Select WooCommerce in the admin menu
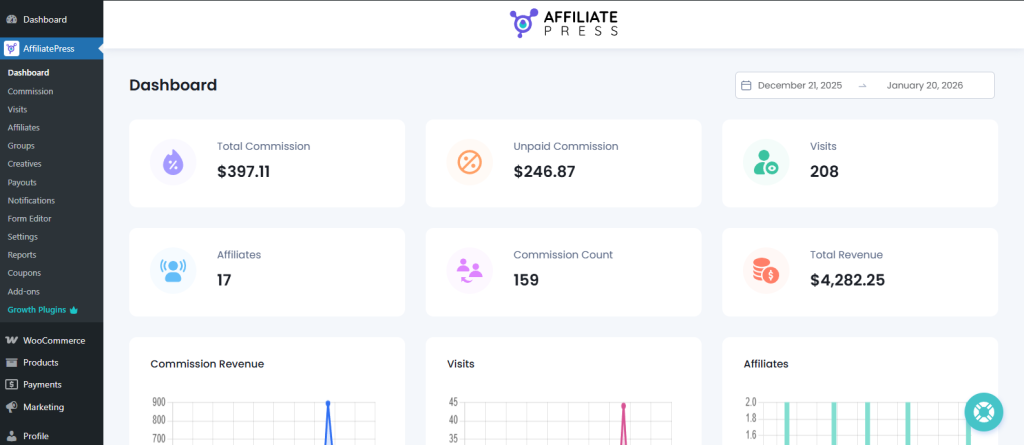This screenshot has width=1024, height=445. click(x=54, y=340)
